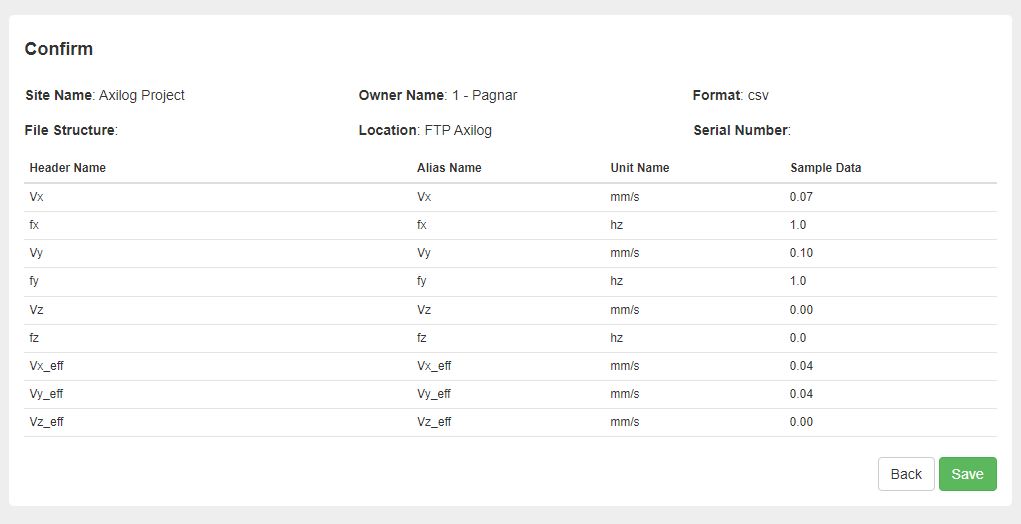Image resolution: width=1021 pixels, height=524 pixels.
Task: Click the fz alias name cell
Action: tap(422, 338)
